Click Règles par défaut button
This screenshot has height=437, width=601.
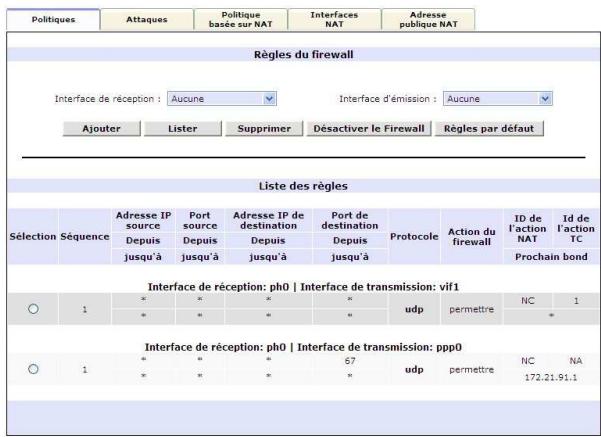489,129
